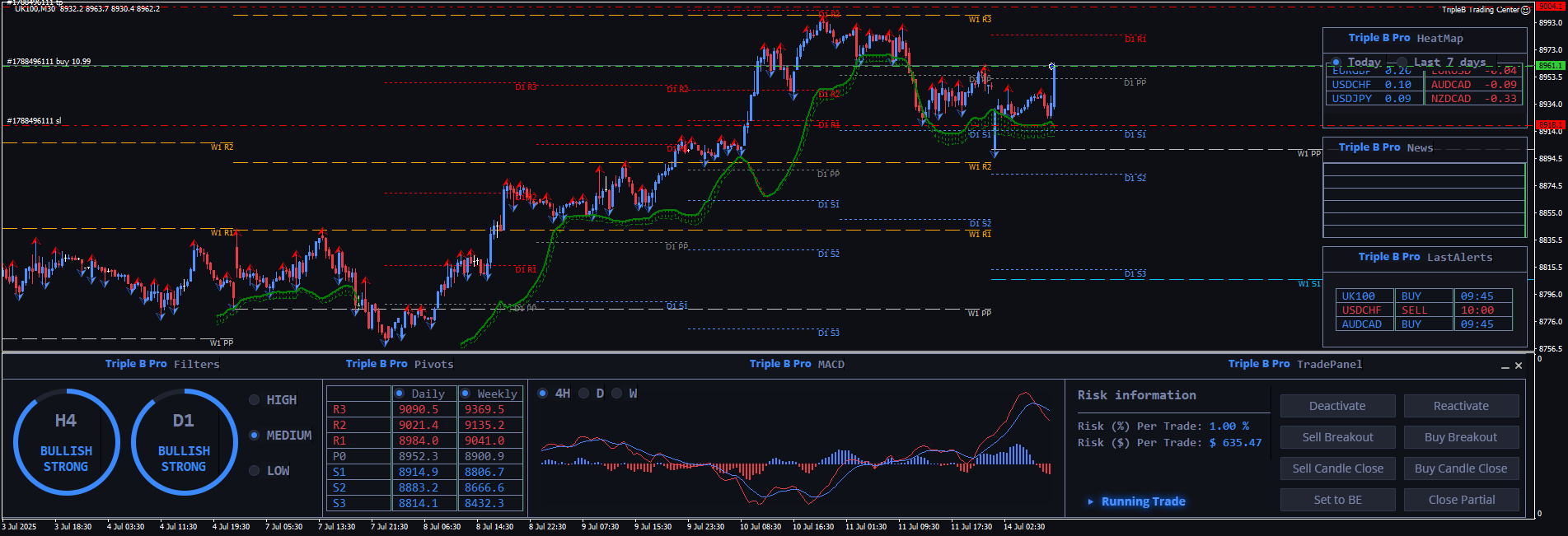Expand the Running Trade section
Screen dimensions: 1568x536
[x=1091, y=501]
